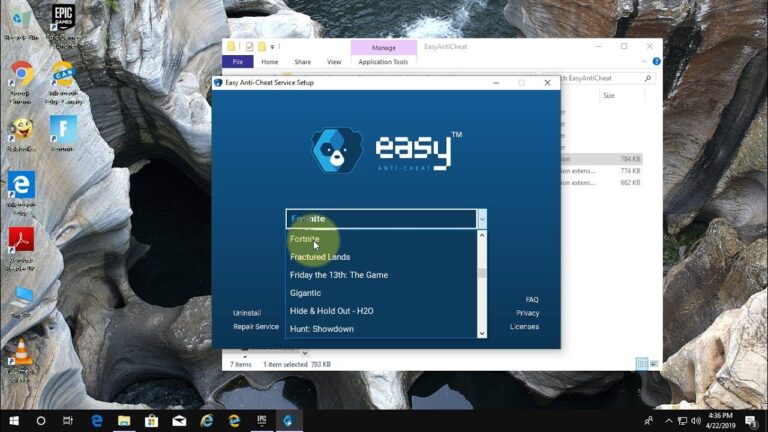Screen dimensions: 768x432
Task: Open the Application Tools tab
Action: click(383, 62)
